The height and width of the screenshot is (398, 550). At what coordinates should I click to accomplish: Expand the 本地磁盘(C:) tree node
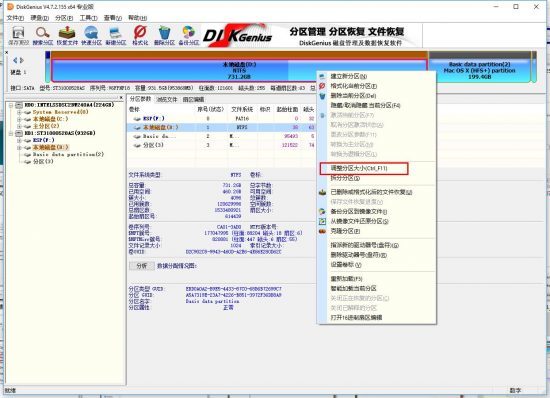[19, 119]
